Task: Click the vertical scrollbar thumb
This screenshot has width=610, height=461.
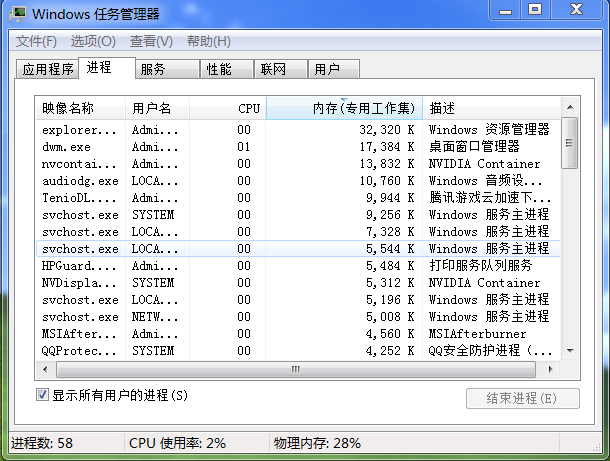Action: [x=570, y=143]
